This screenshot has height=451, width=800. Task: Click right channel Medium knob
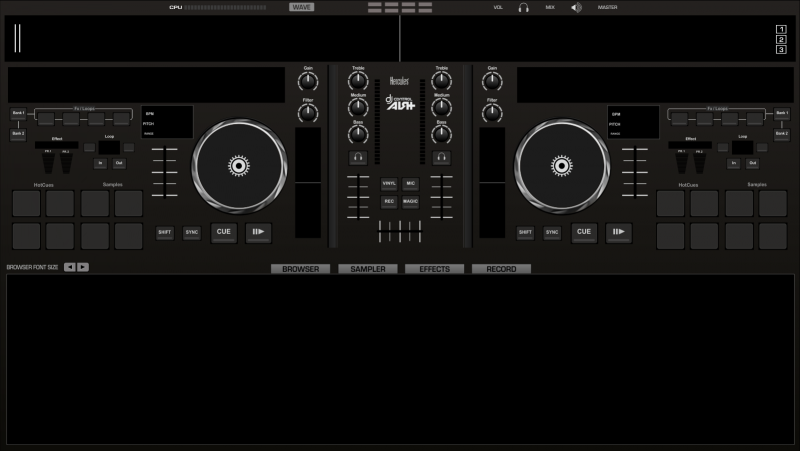(x=441, y=107)
